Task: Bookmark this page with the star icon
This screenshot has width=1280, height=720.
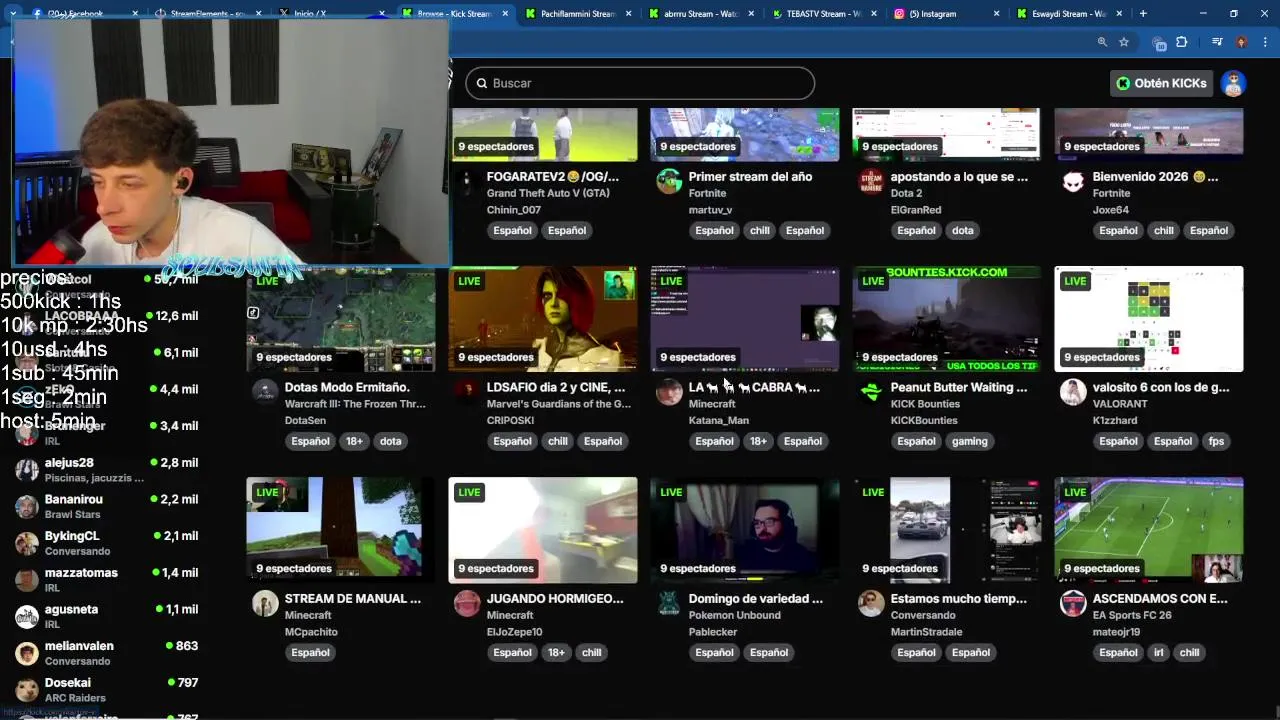Action: (x=1124, y=42)
